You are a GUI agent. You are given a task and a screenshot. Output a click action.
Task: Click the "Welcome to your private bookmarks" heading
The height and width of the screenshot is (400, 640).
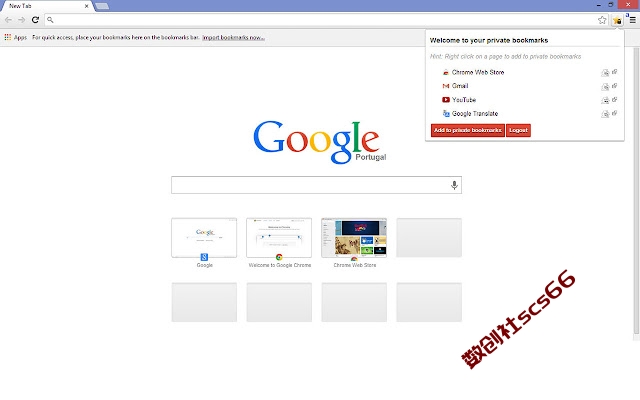pyautogui.click(x=489, y=40)
